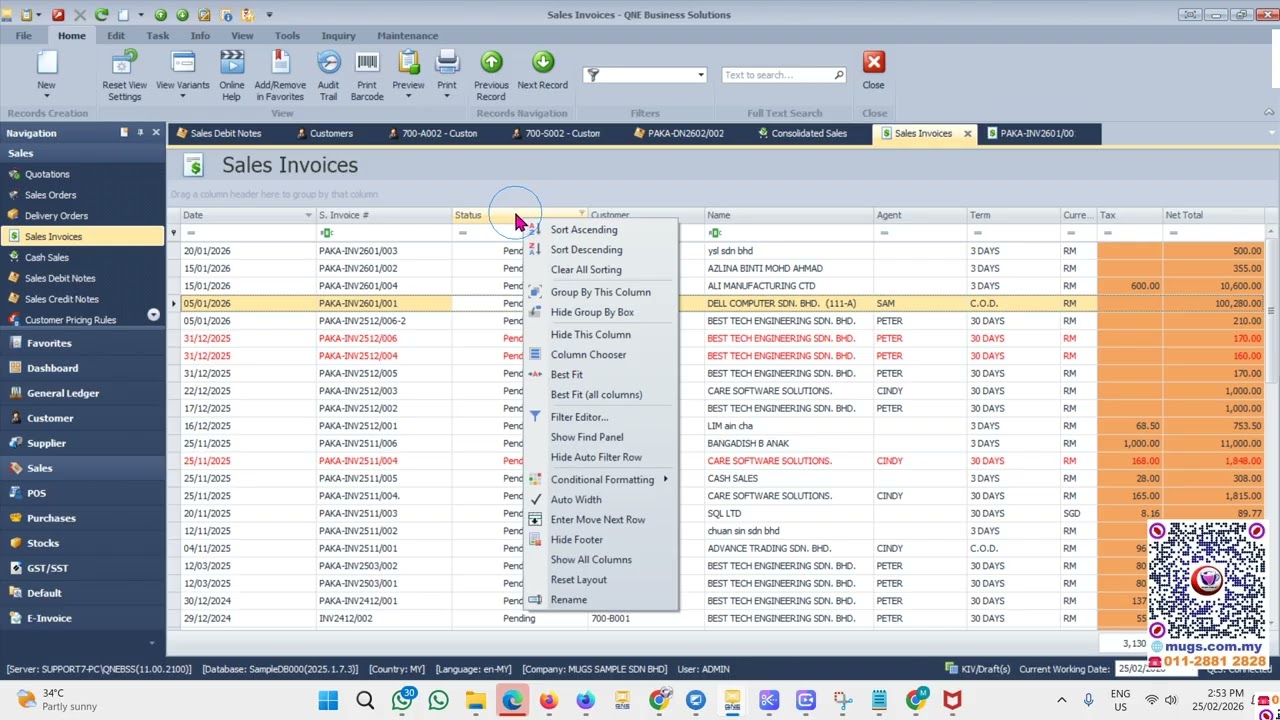Open Windows Start menu
Screen dimensions: 1280x720
tap(328, 700)
